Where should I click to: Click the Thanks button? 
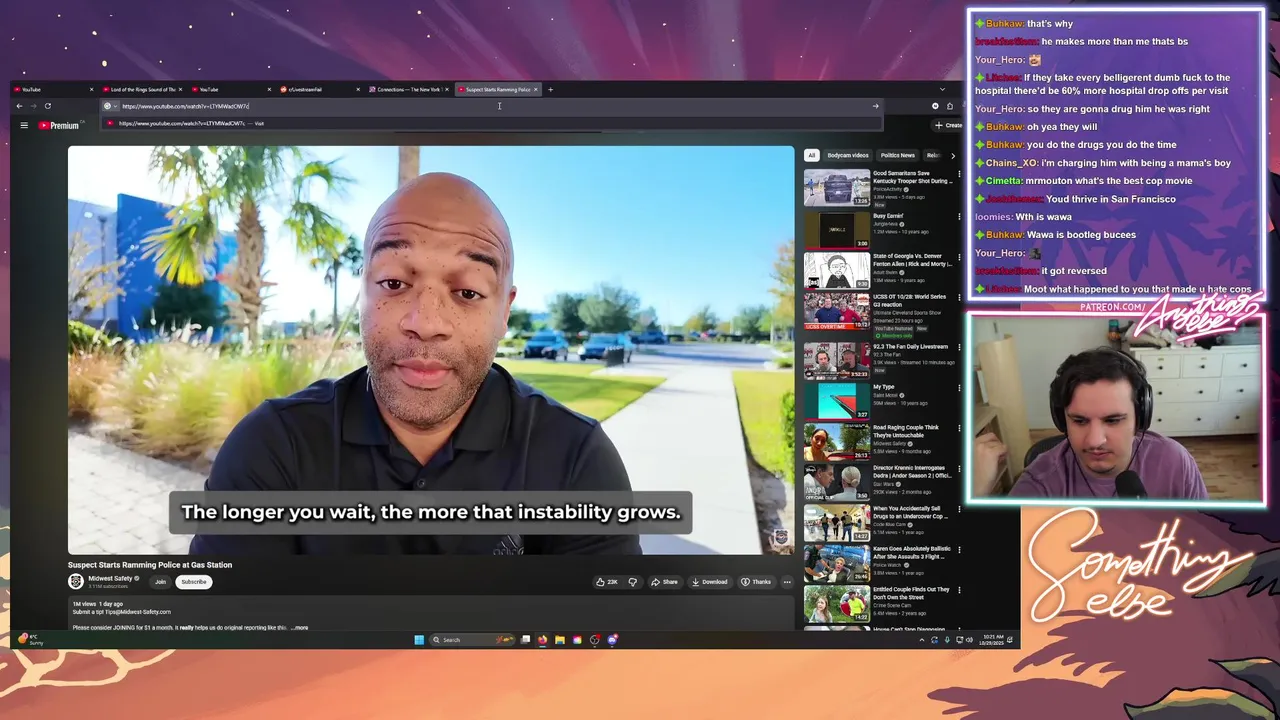point(756,582)
